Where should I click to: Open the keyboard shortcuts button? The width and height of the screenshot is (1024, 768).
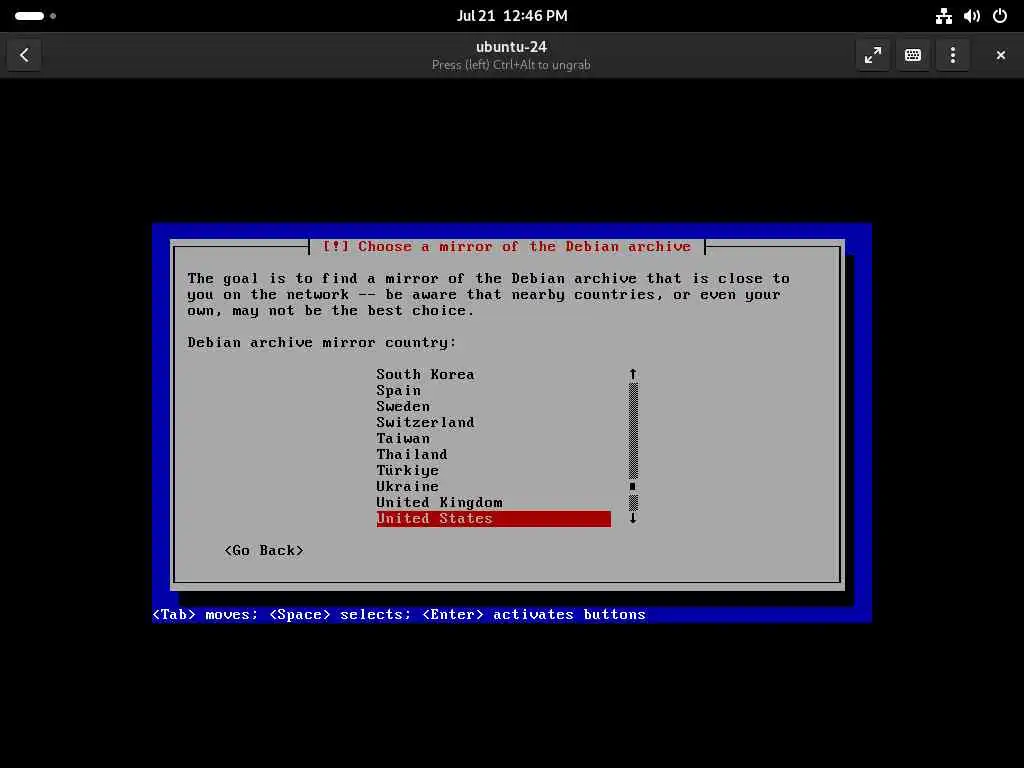point(912,55)
